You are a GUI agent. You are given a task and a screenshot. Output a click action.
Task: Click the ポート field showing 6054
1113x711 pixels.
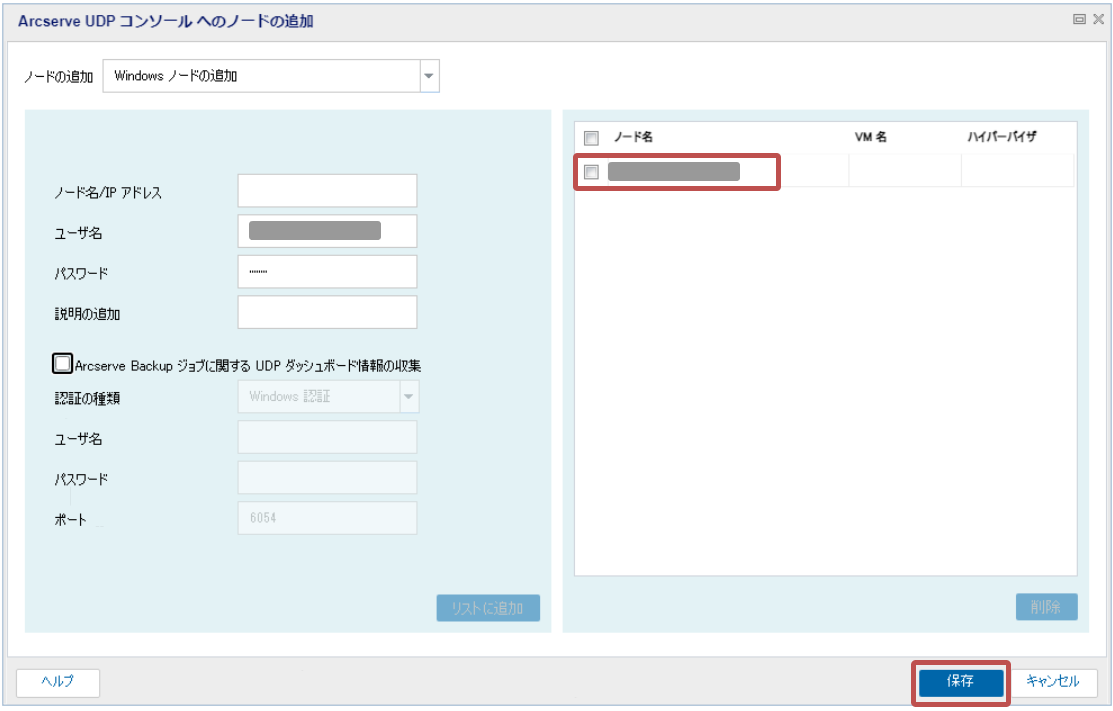(327, 518)
